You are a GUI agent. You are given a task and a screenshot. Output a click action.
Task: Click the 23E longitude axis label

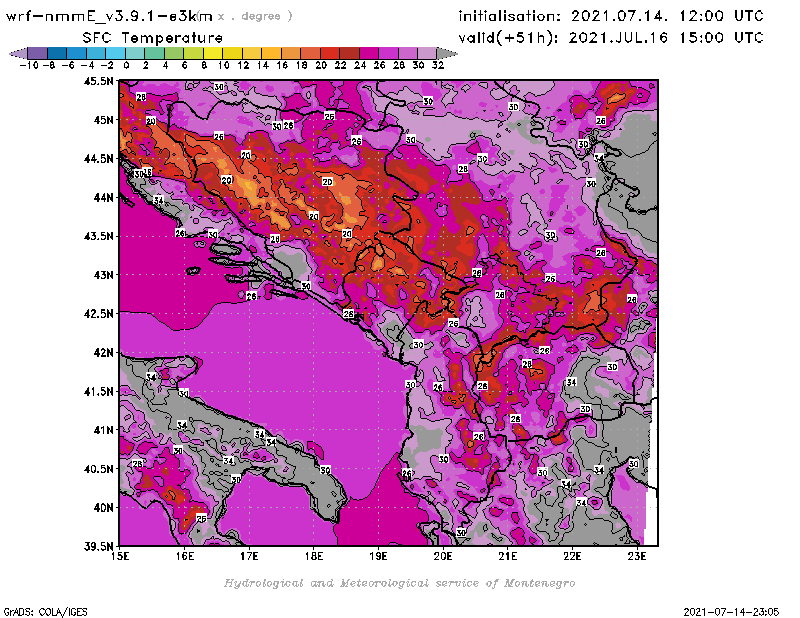[637, 556]
